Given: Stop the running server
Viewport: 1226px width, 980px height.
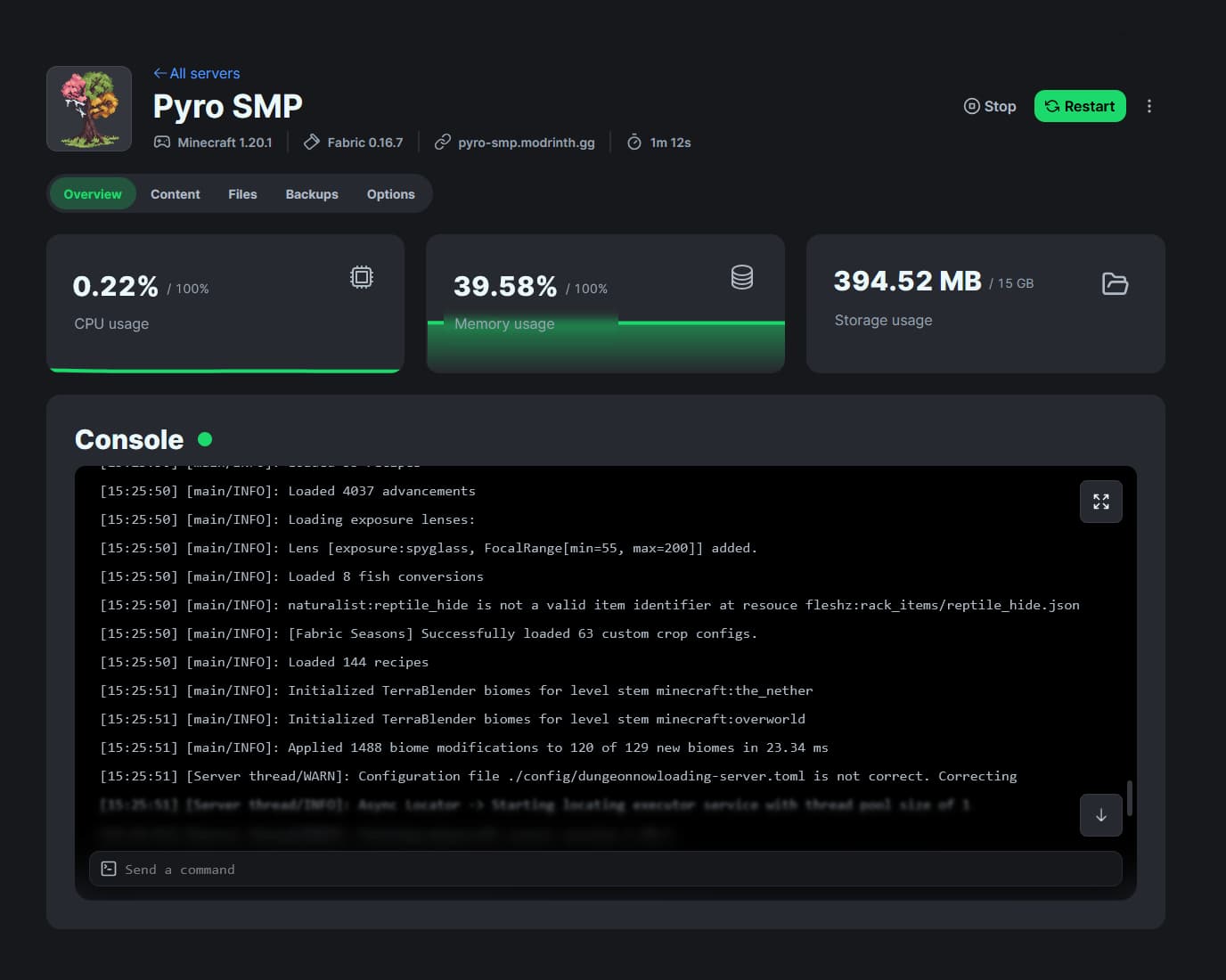Looking at the screenshot, I should [989, 105].
